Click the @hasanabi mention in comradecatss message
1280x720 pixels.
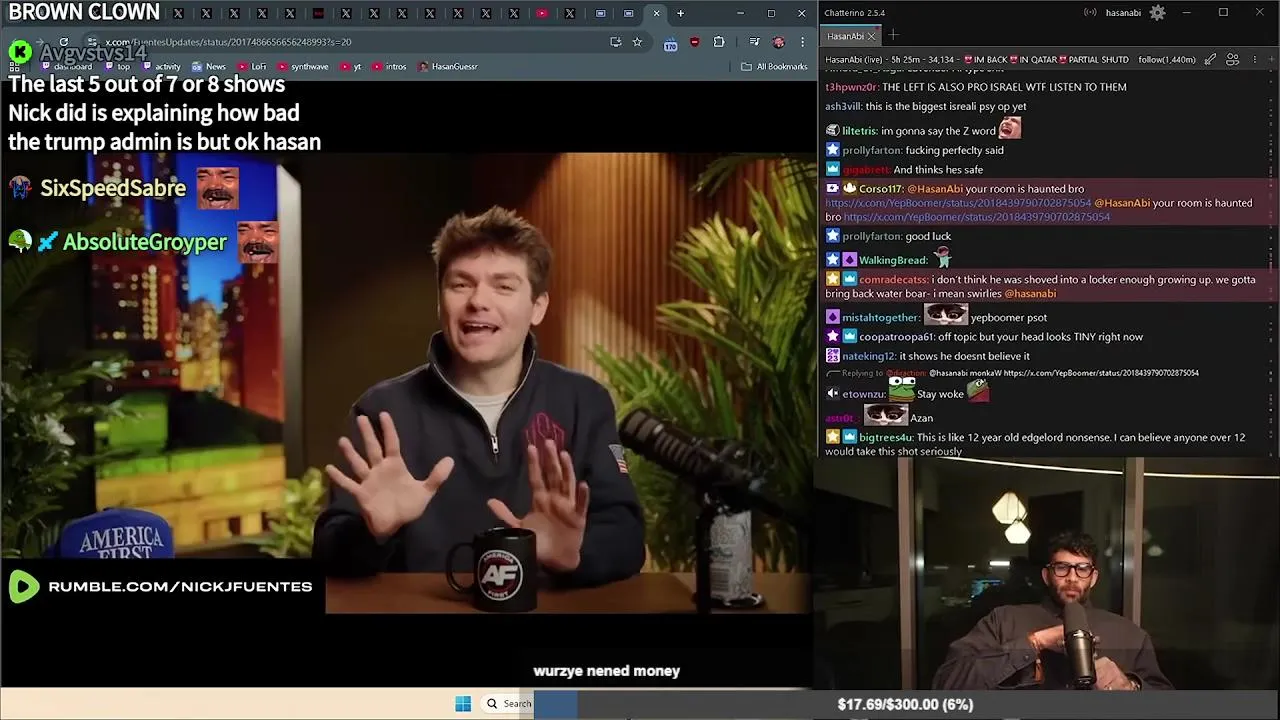point(1030,294)
